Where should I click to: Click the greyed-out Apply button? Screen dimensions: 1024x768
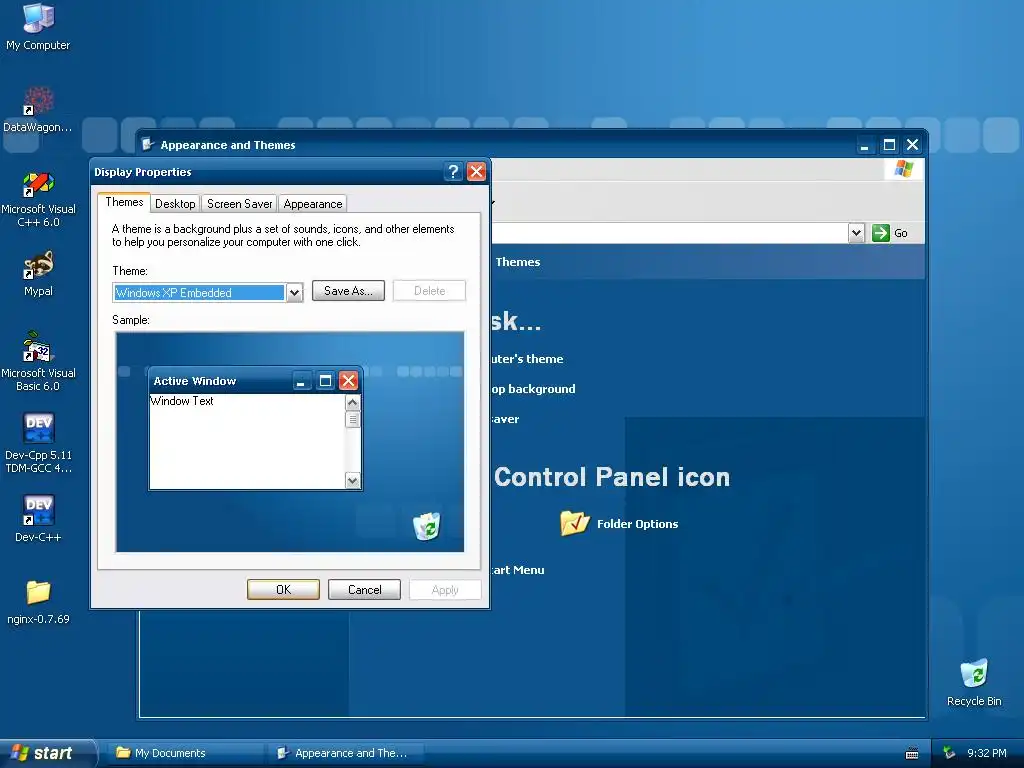pos(445,590)
